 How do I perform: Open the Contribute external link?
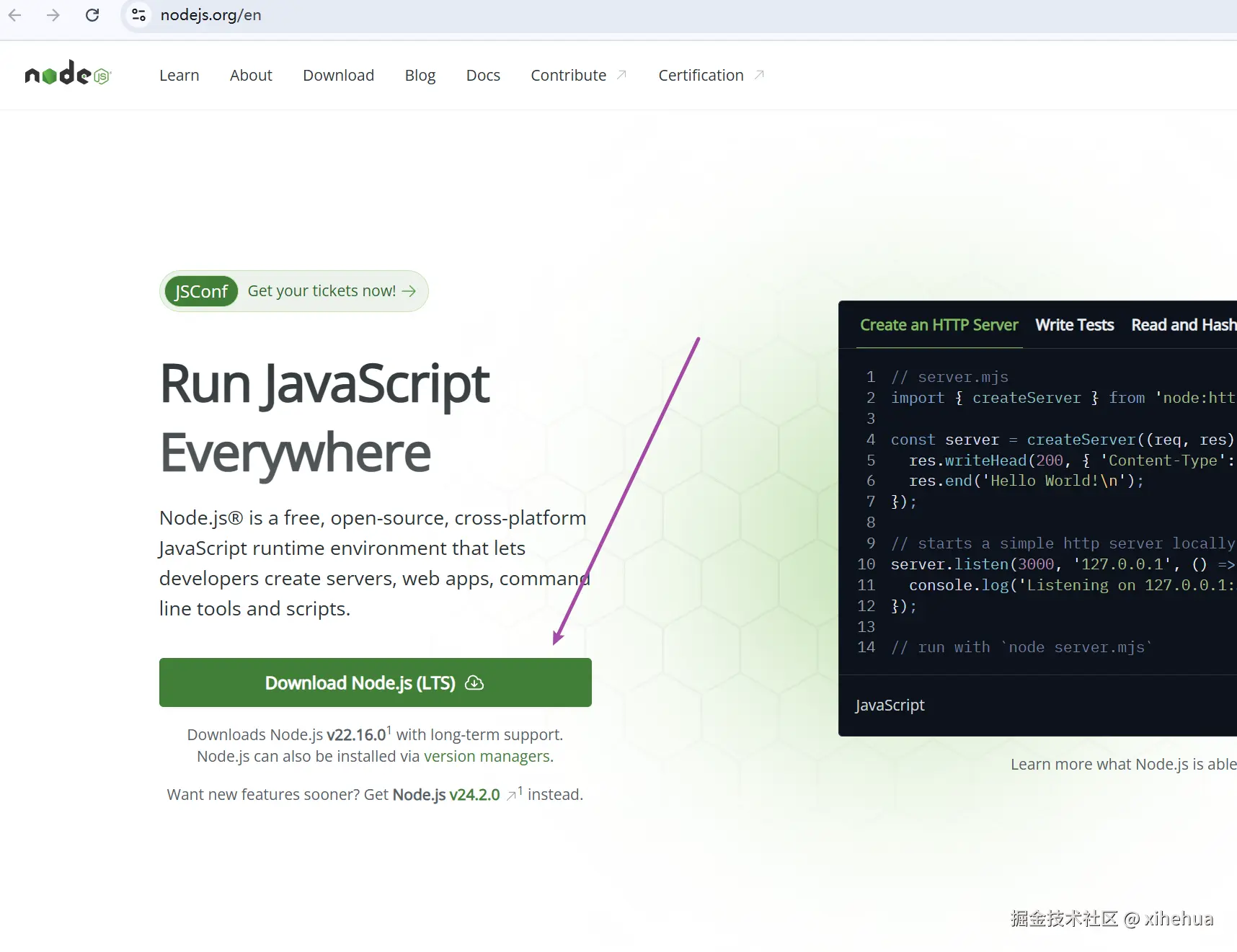579,76
